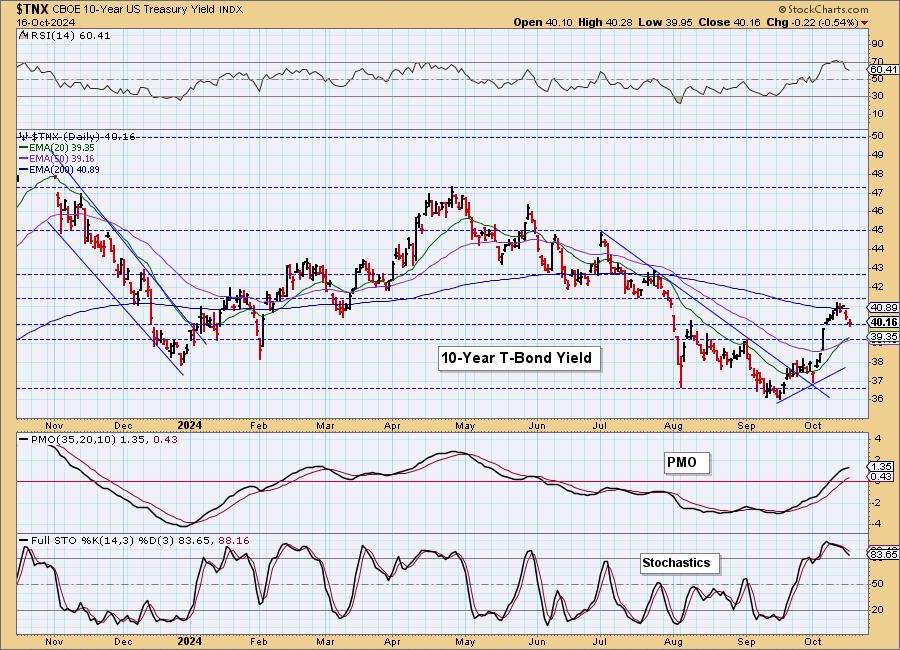Click the 1.35 PMO value tag
The height and width of the screenshot is (650, 900).
point(882,467)
